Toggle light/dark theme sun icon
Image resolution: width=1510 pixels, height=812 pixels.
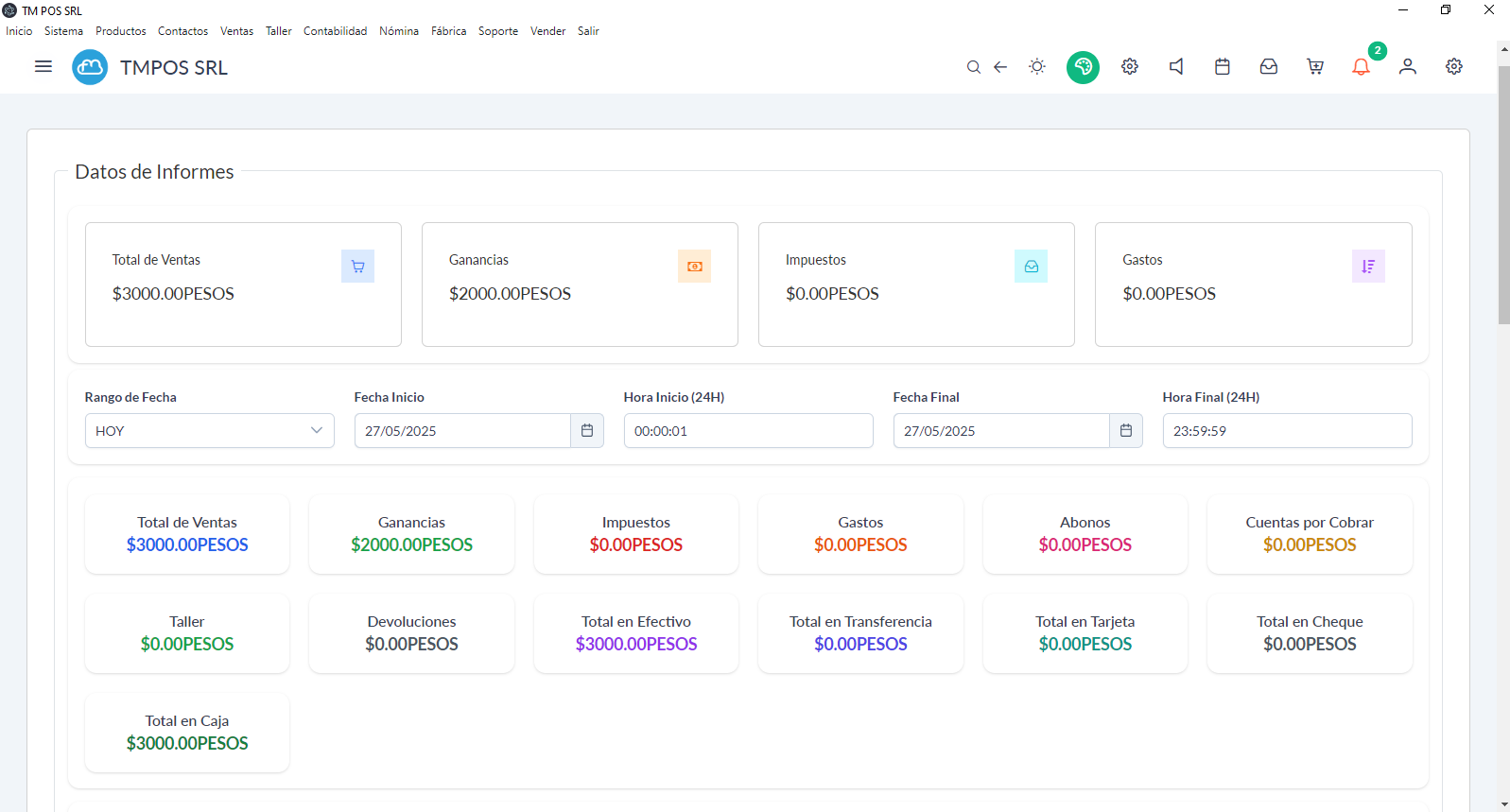(1037, 66)
